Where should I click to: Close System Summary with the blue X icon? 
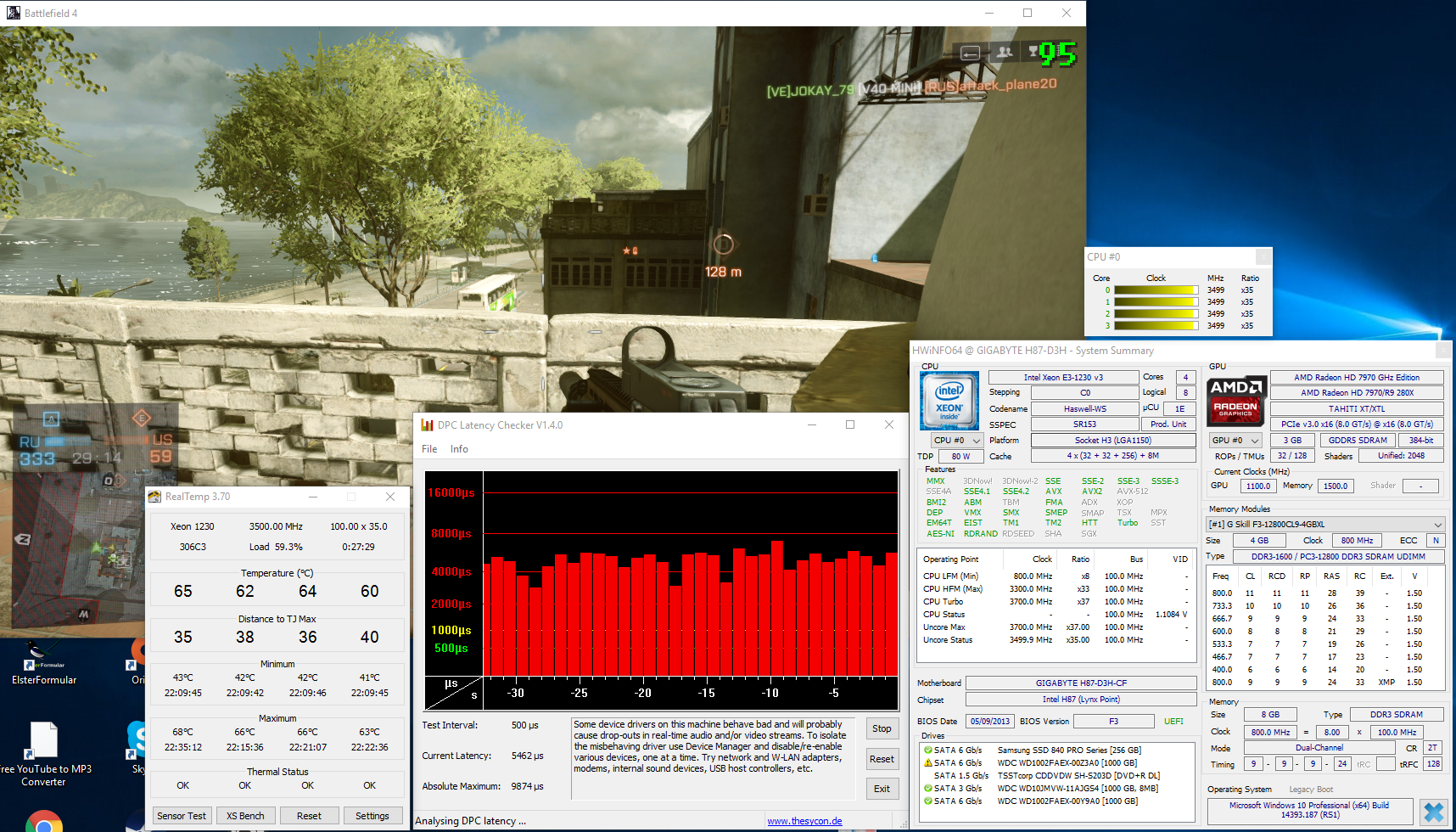[1434, 812]
